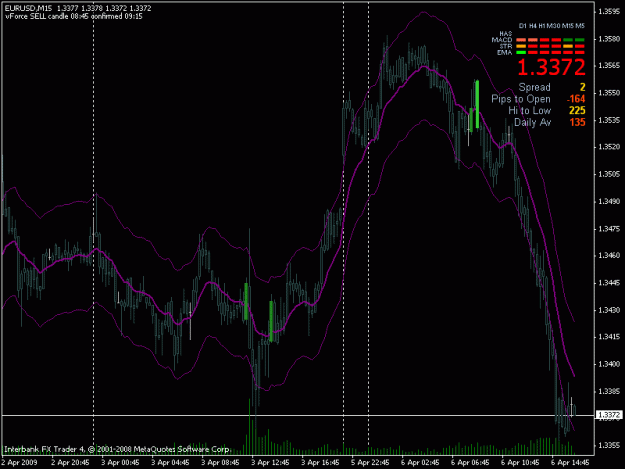The image size is (625, 469).
Task: Click the 1.3595 price axis label
Action: (609, 12)
